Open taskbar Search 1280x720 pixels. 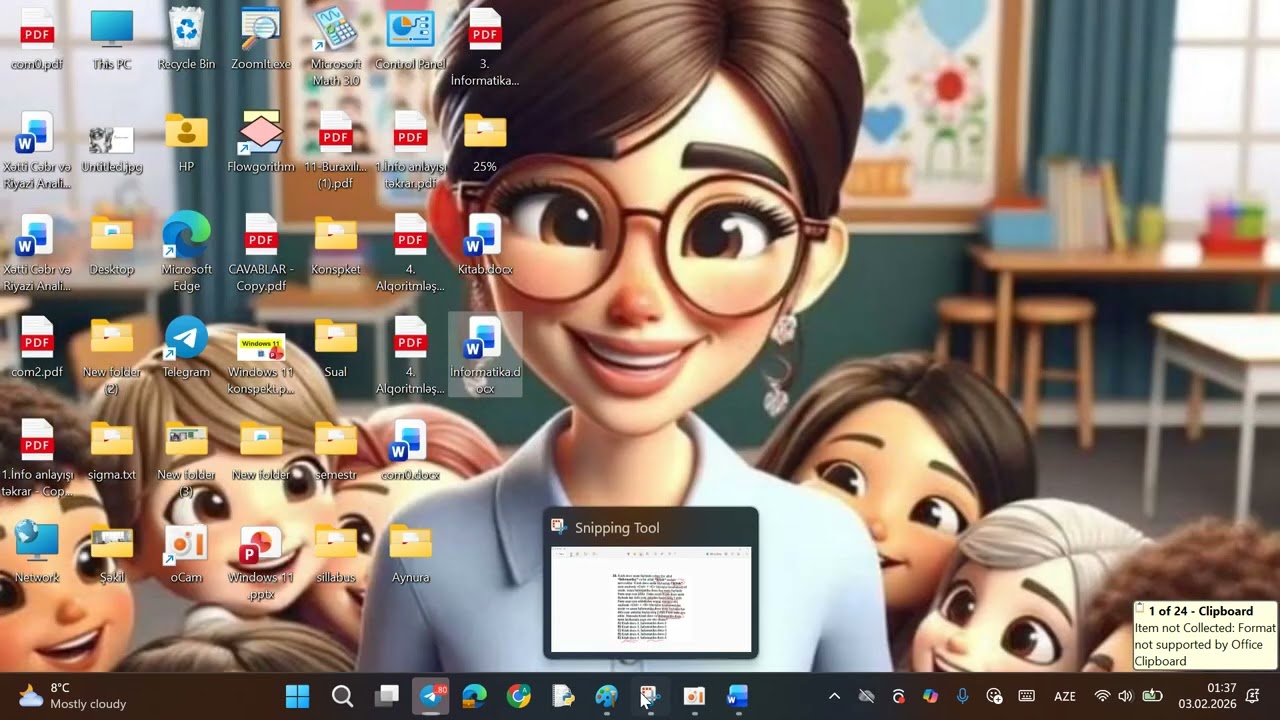(x=342, y=696)
